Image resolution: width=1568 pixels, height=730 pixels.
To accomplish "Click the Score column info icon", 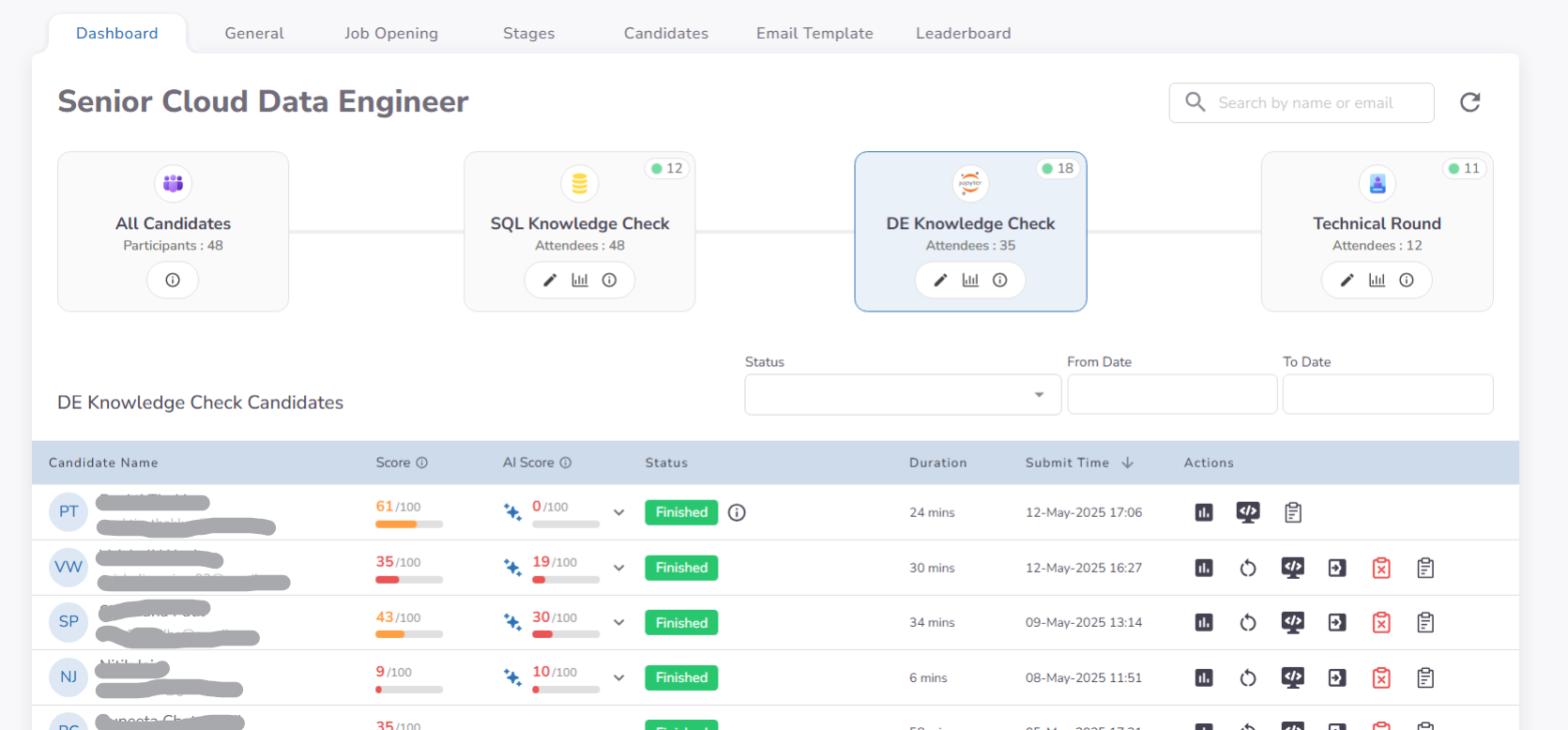I will coord(422,463).
